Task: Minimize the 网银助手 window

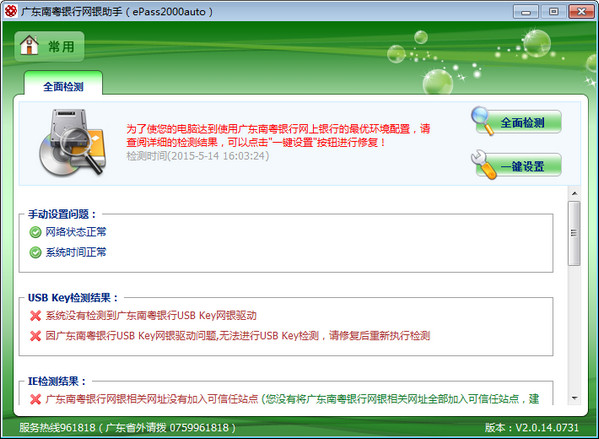Action: (526, 12)
